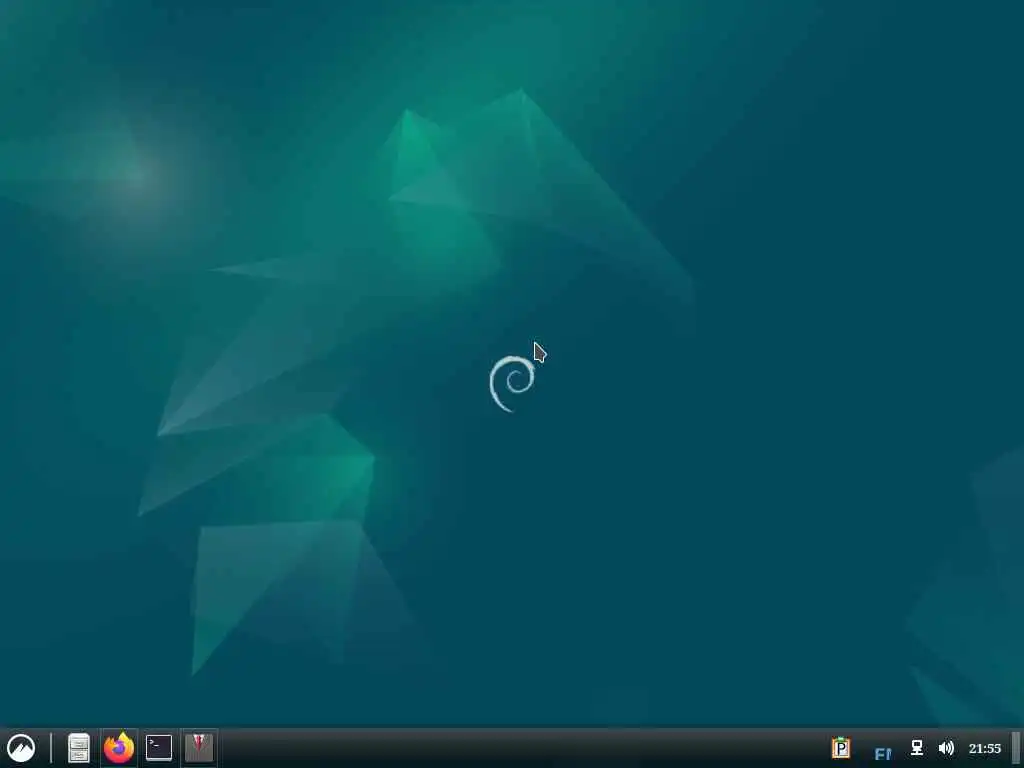The width and height of the screenshot is (1024, 768).
Task: Open the network connection tray icon
Action: point(917,748)
